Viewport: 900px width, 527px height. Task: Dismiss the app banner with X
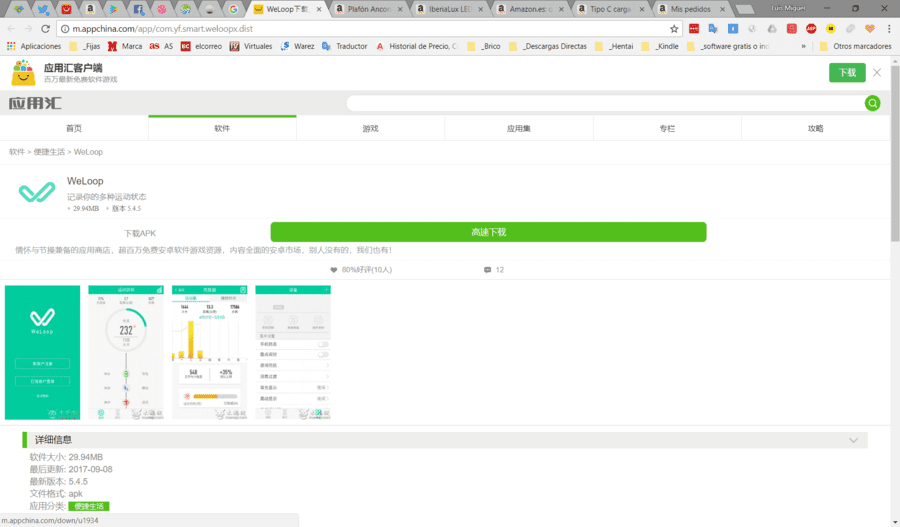click(877, 72)
